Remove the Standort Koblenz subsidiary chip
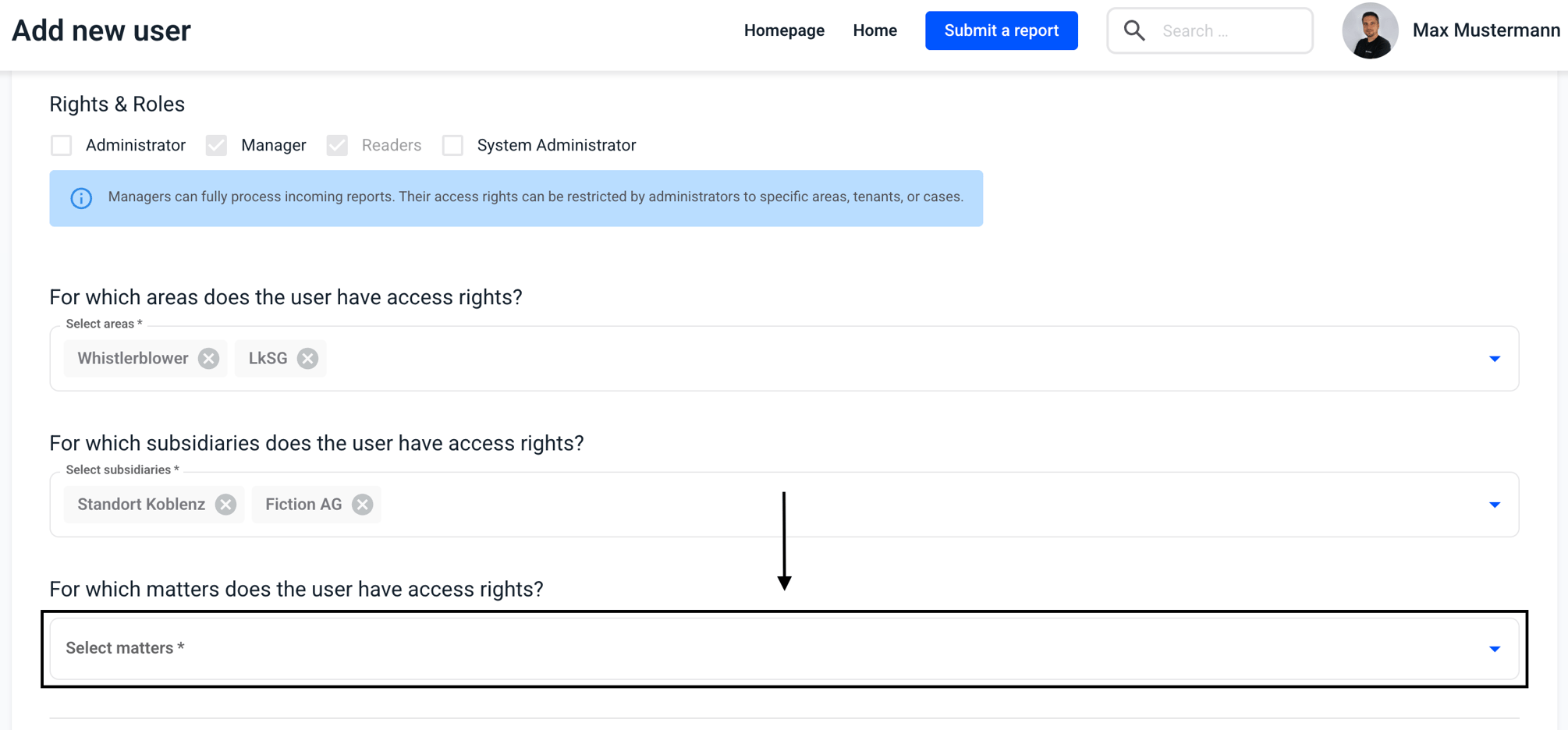The width and height of the screenshot is (1568, 730). click(225, 505)
